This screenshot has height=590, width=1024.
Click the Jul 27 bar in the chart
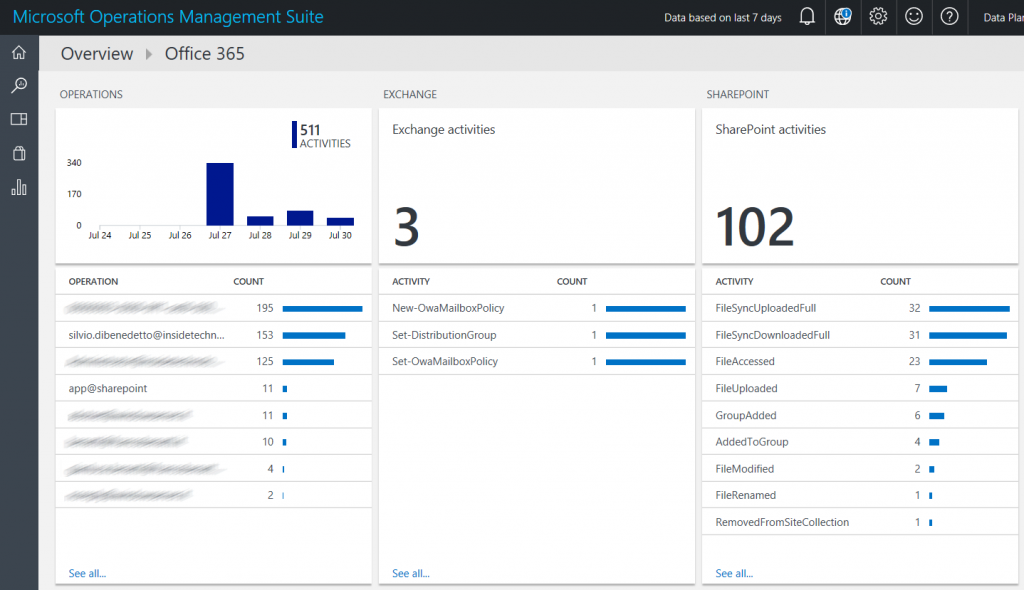(220, 194)
